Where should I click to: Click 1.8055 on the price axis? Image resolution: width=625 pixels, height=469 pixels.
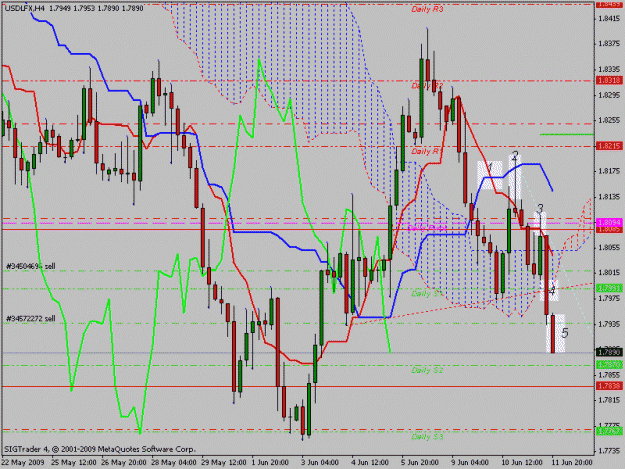[x=610, y=247]
